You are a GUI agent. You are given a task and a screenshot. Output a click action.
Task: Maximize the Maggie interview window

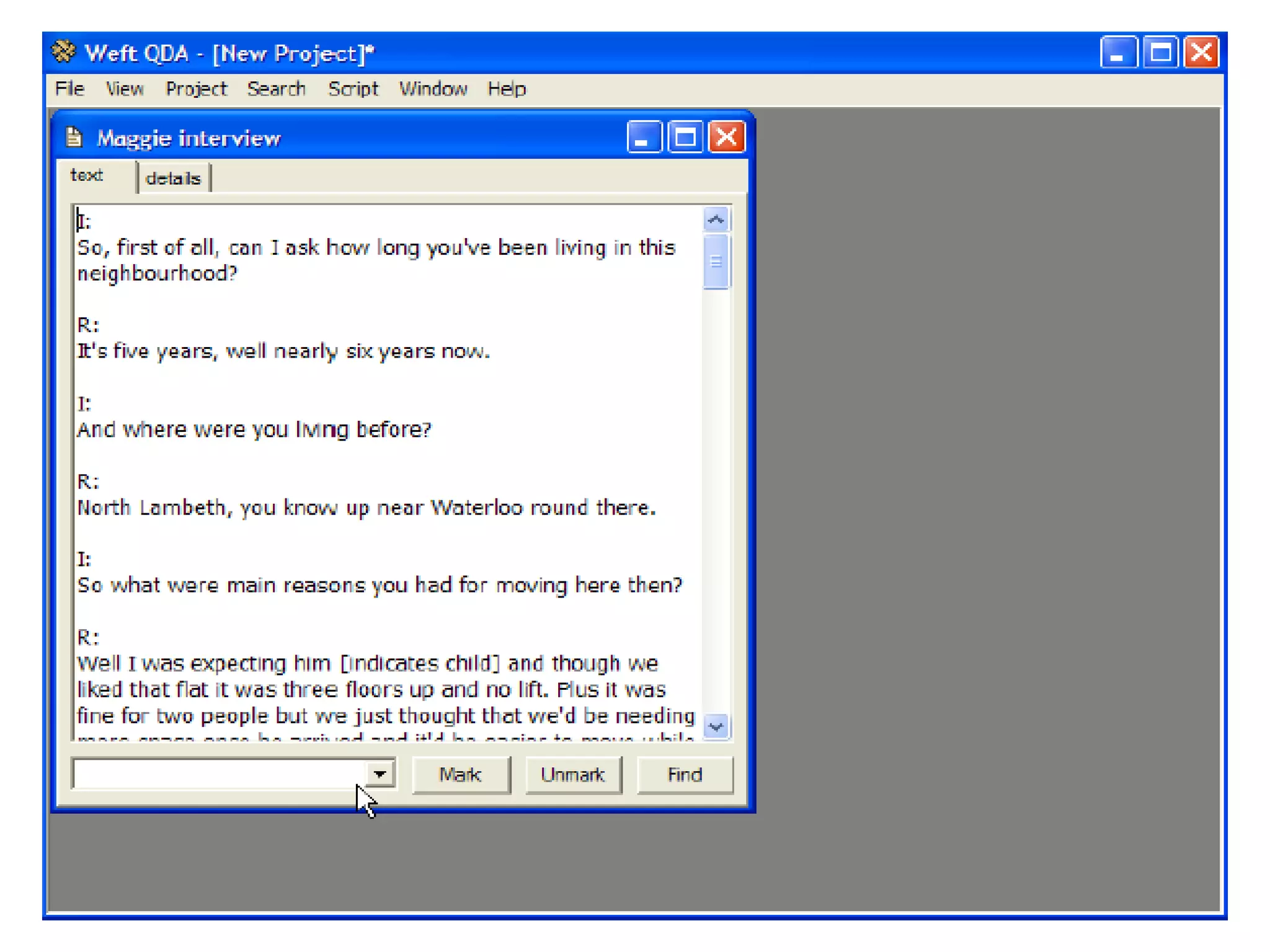pyautogui.click(x=685, y=137)
